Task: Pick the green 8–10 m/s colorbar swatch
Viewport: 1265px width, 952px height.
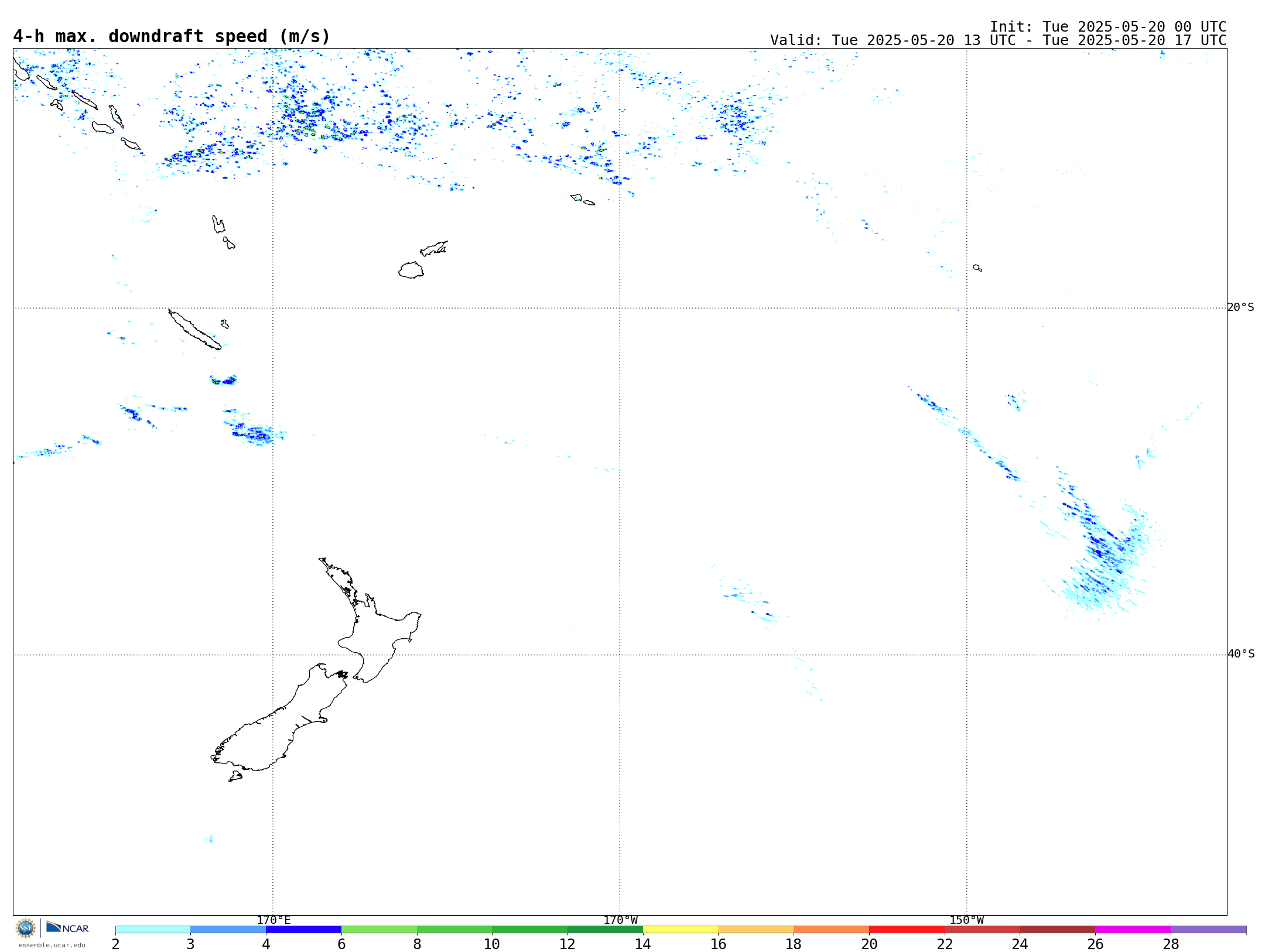Action: (454, 929)
